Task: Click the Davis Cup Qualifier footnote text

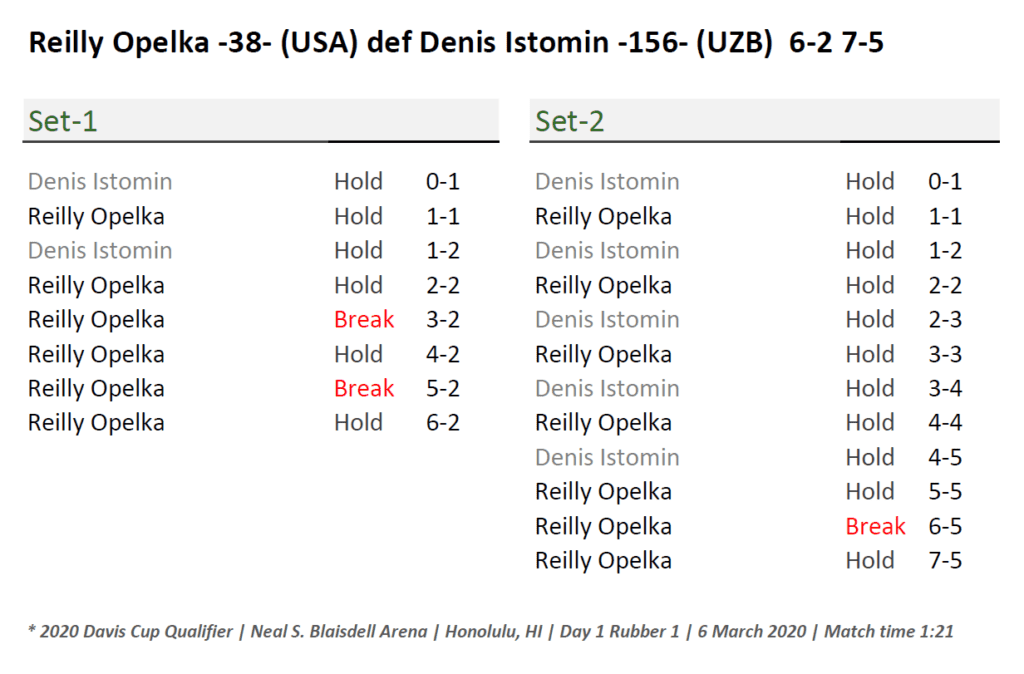Action: (490, 632)
